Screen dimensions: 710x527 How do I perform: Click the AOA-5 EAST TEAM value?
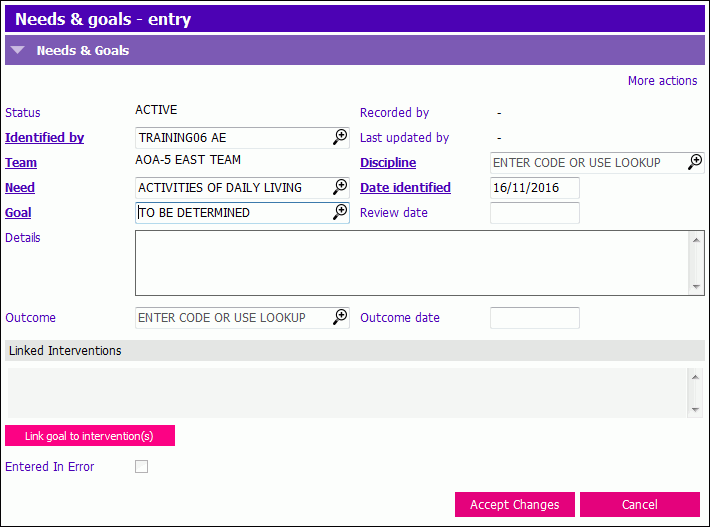[188, 159]
